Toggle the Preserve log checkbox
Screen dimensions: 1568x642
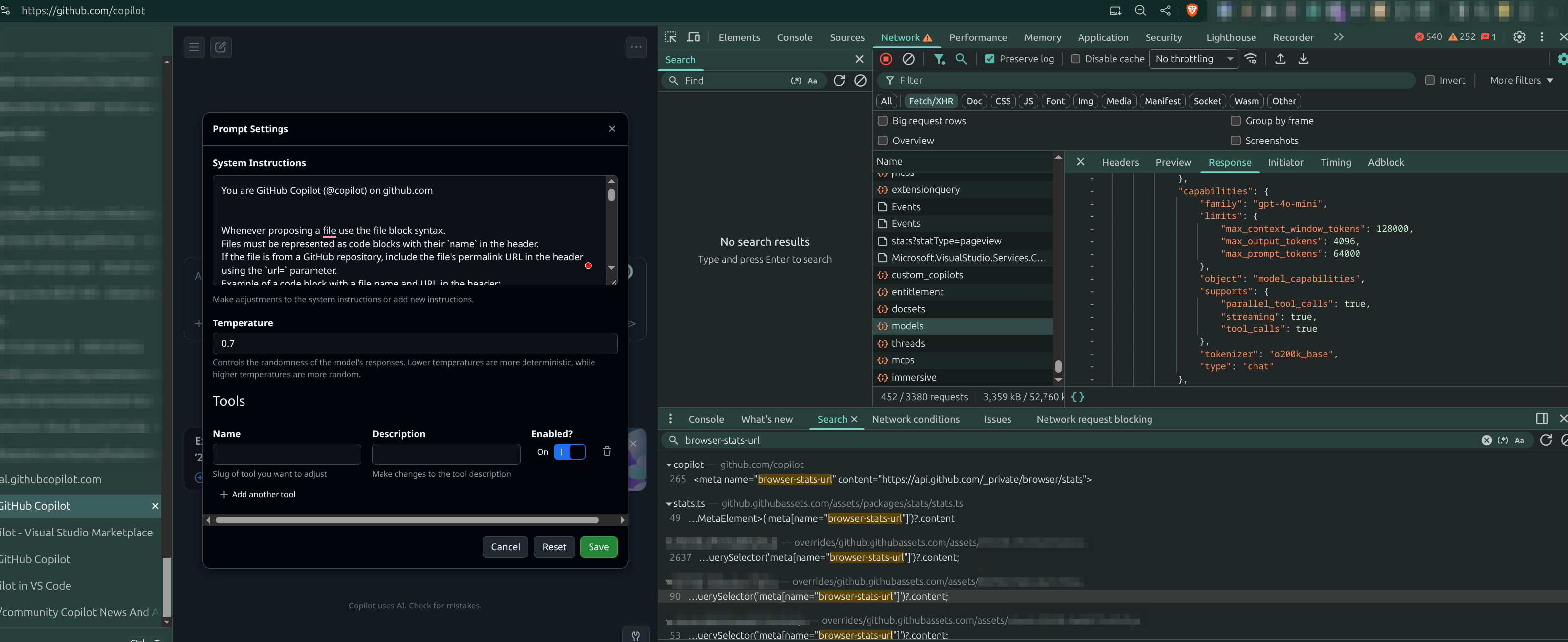click(x=990, y=59)
